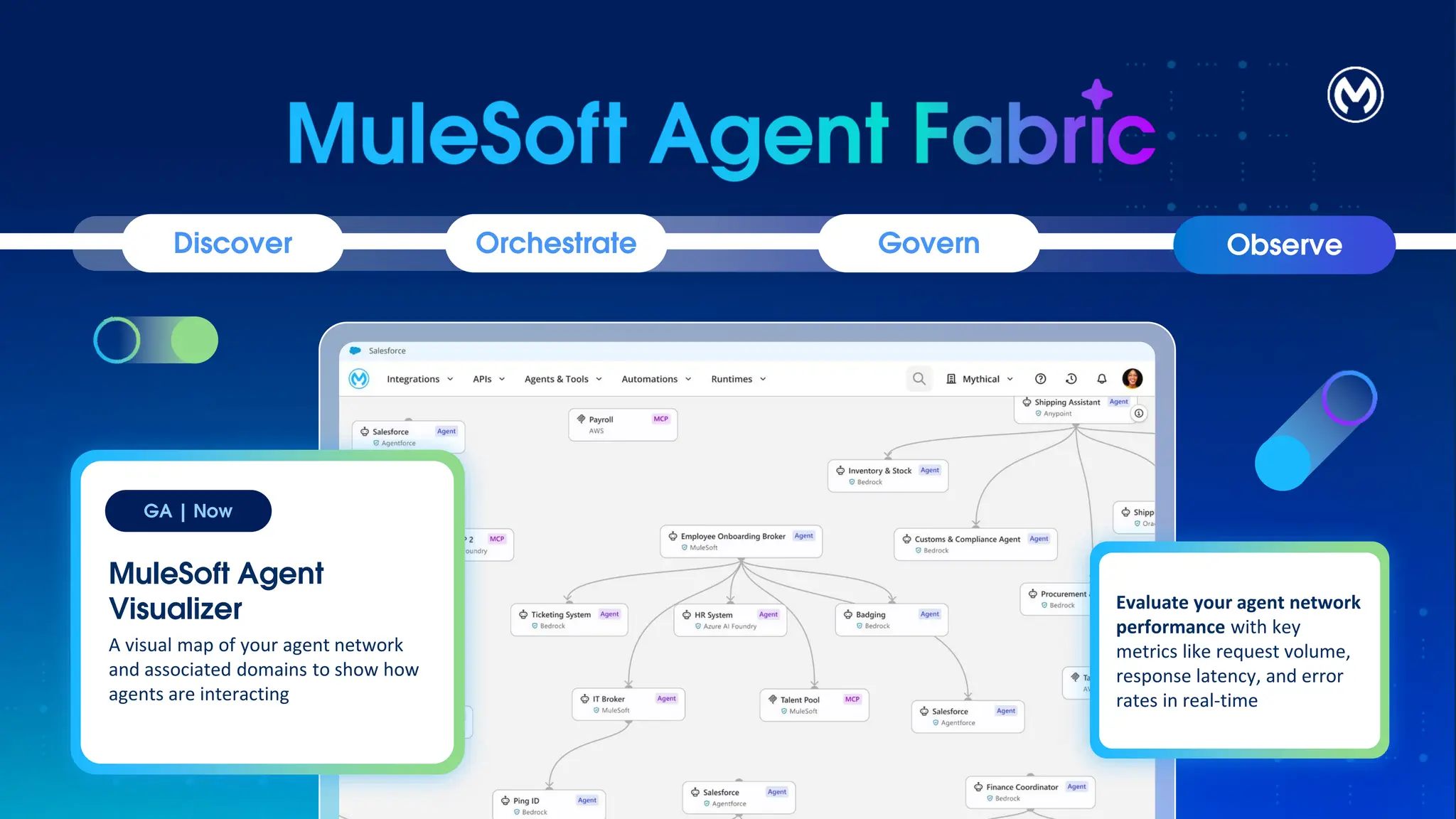This screenshot has width=1456, height=819.
Task: Click 'MuleSoft' label under Employee Onboarding Broker
Action: click(703, 547)
